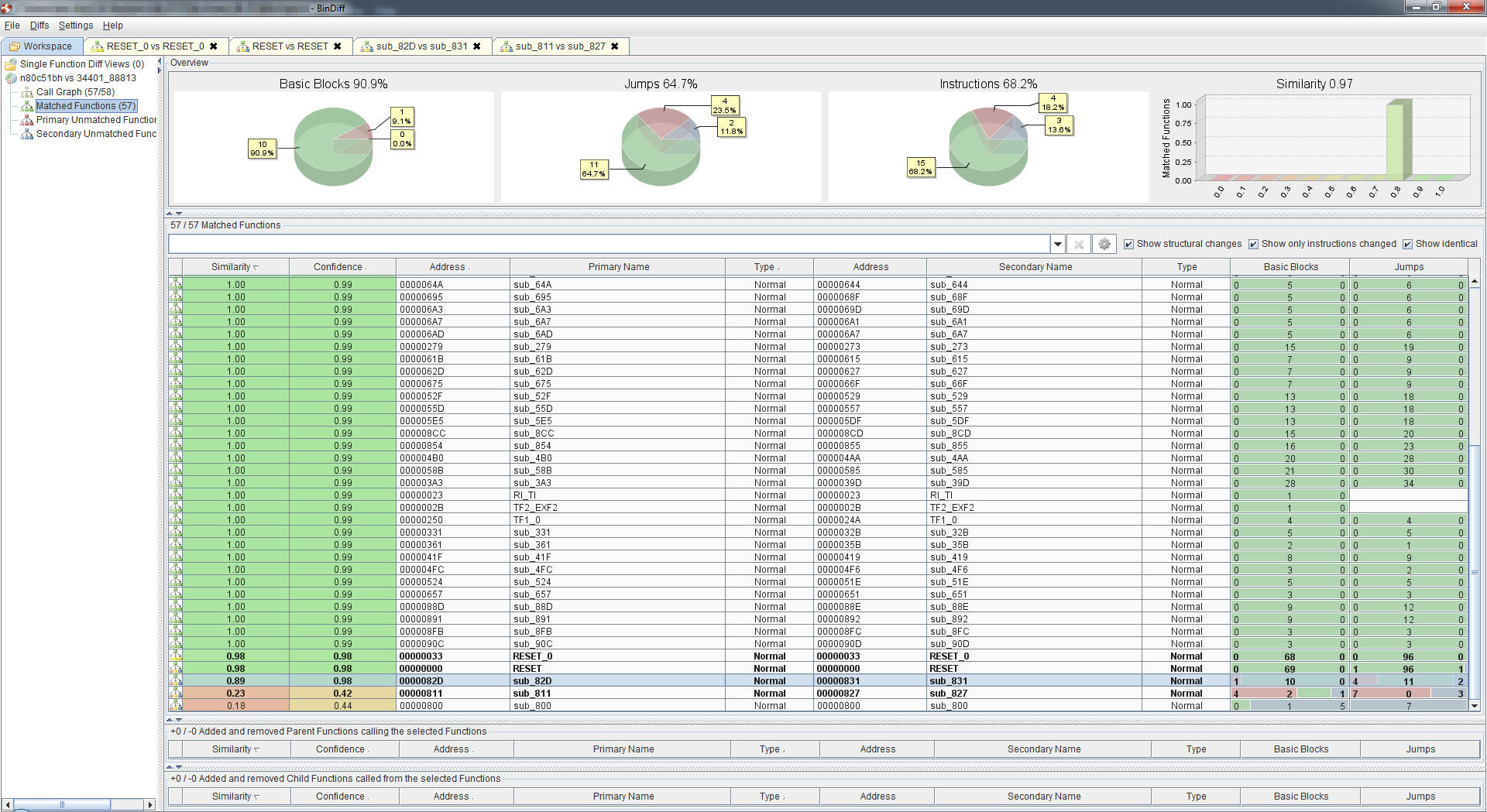Screen dimensions: 1487x812
Task: Close the sub_82D vs sub_831 tab
Action: tap(477, 46)
